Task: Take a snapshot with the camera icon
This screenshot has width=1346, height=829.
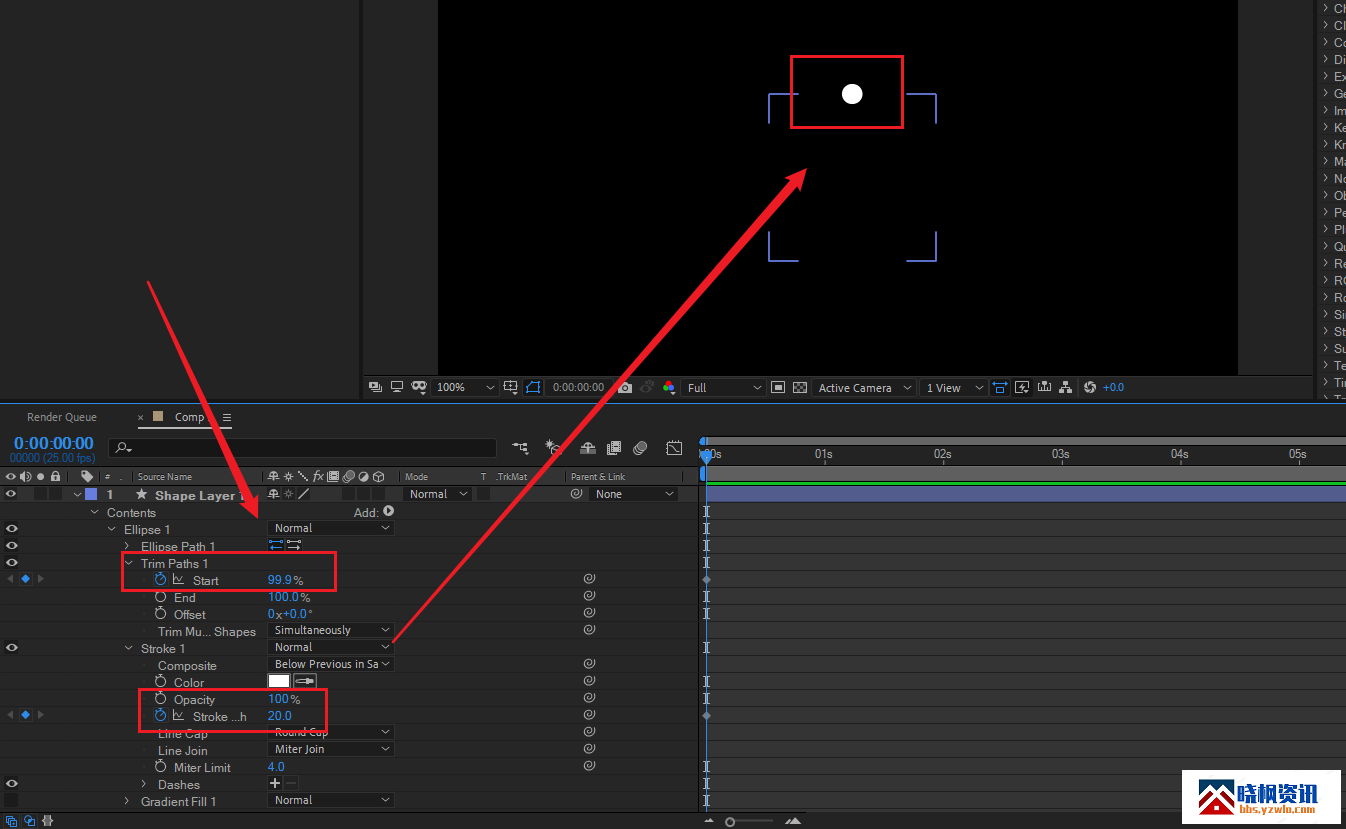Action: (x=625, y=387)
